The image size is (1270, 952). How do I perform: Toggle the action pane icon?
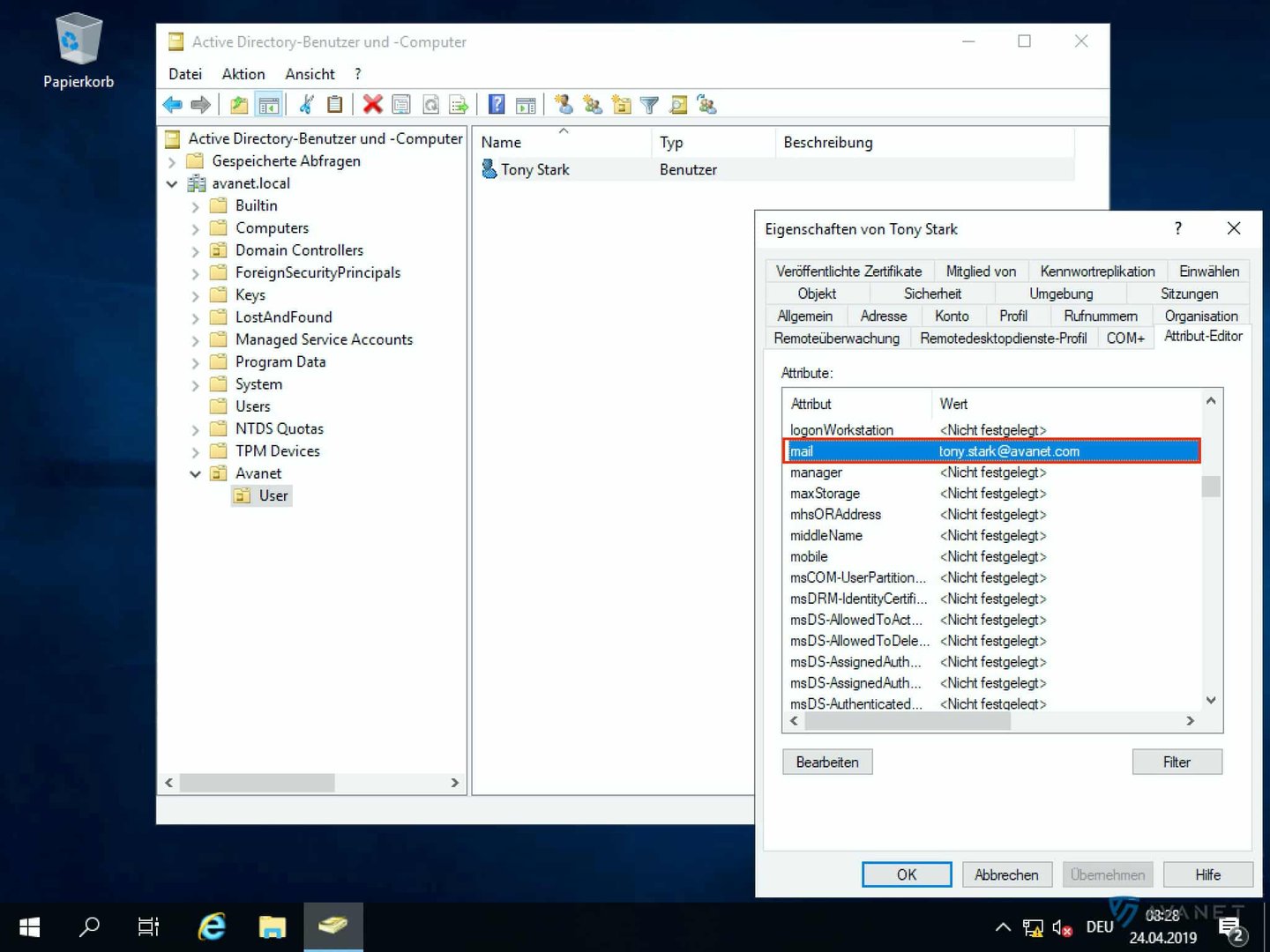526,105
